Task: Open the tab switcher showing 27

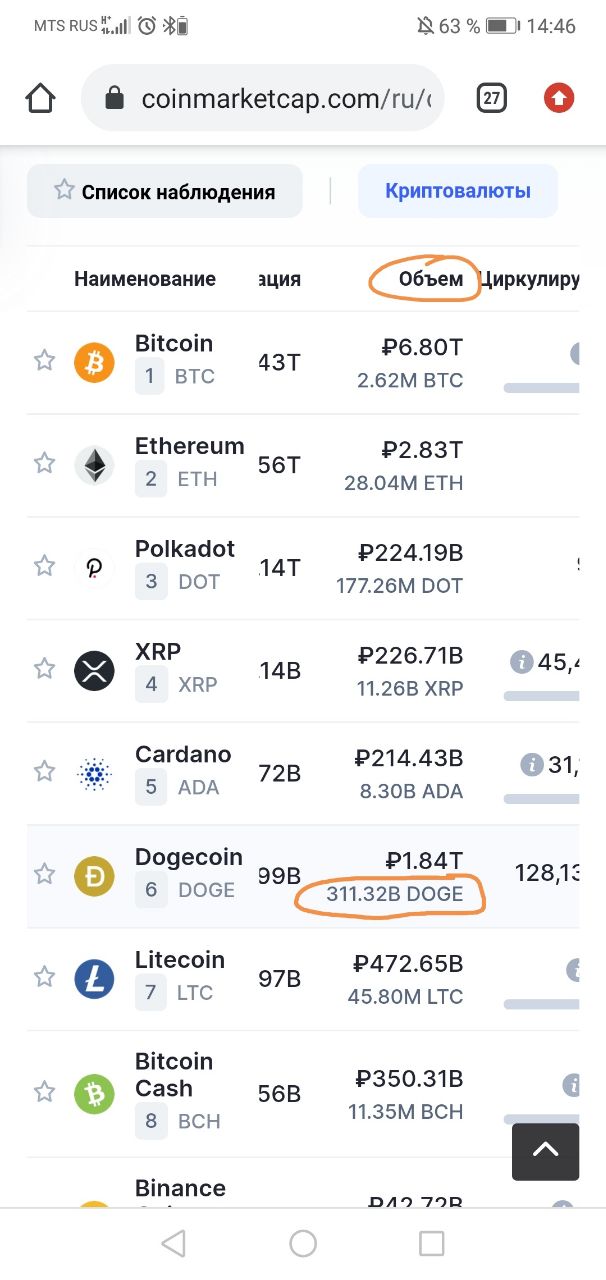Action: pyautogui.click(x=491, y=98)
